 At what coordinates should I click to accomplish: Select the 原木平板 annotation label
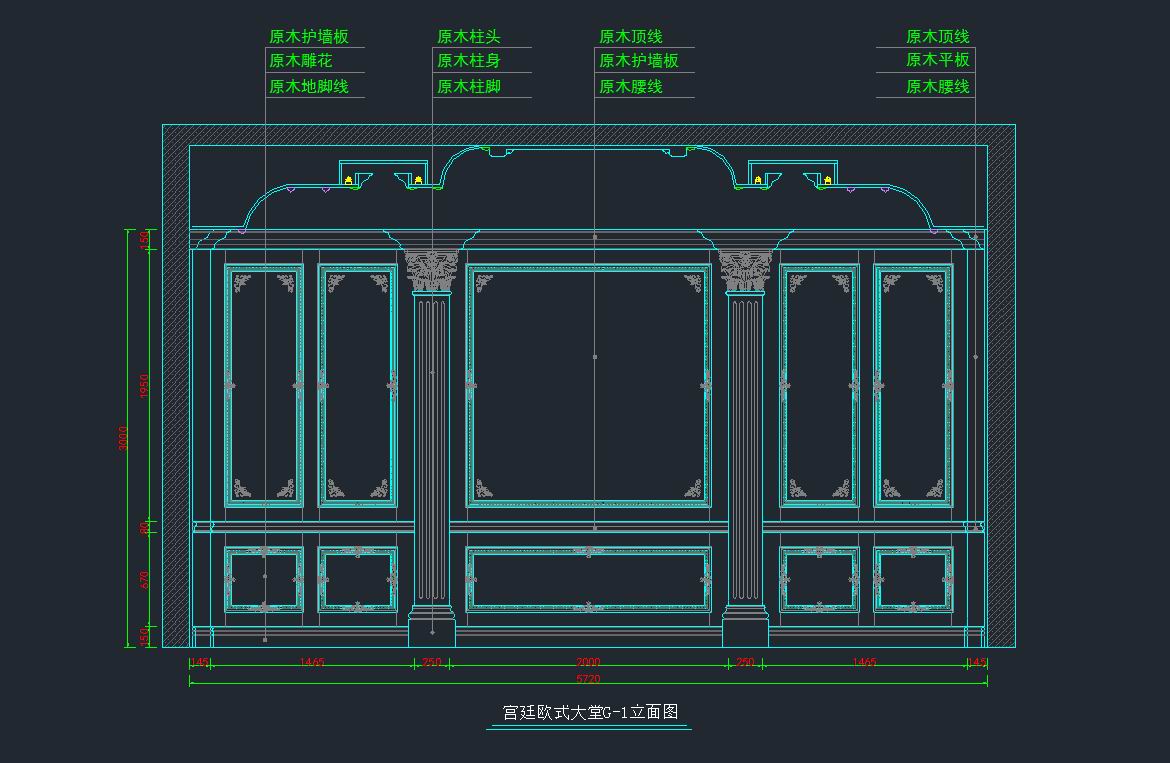[937, 61]
